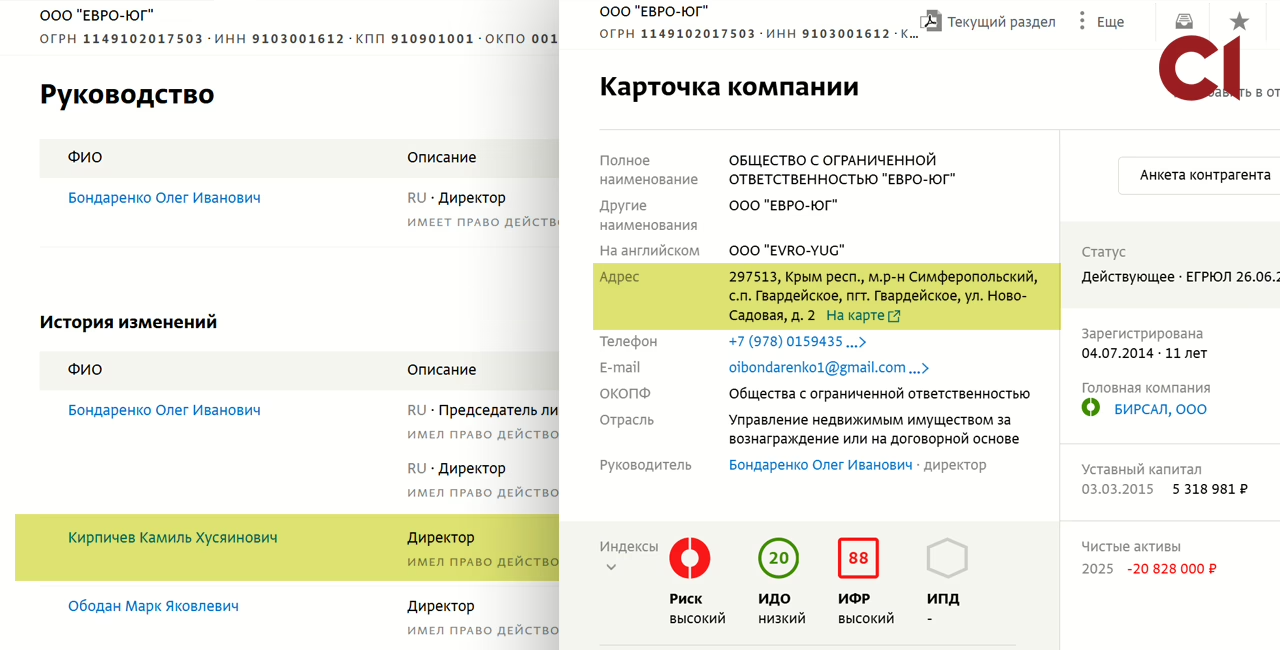Click the Руководство page heading
The height and width of the screenshot is (650, 1280).
click(x=127, y=94)
